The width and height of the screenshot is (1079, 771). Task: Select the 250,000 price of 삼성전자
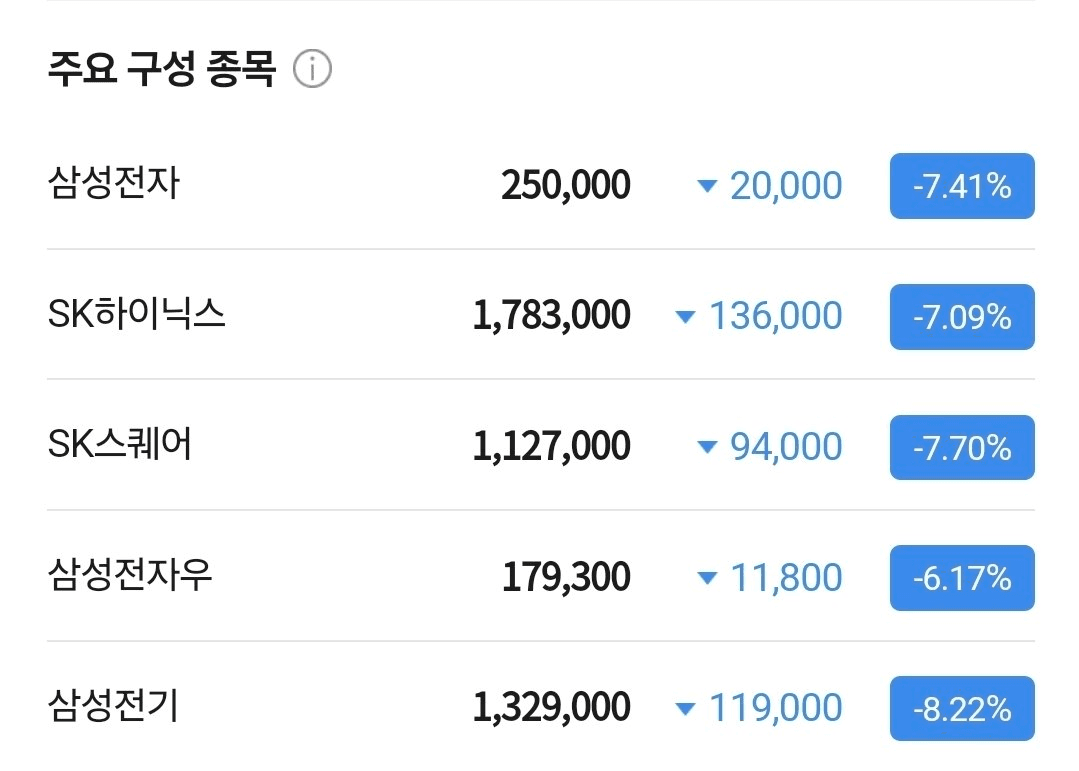[566, 185]
